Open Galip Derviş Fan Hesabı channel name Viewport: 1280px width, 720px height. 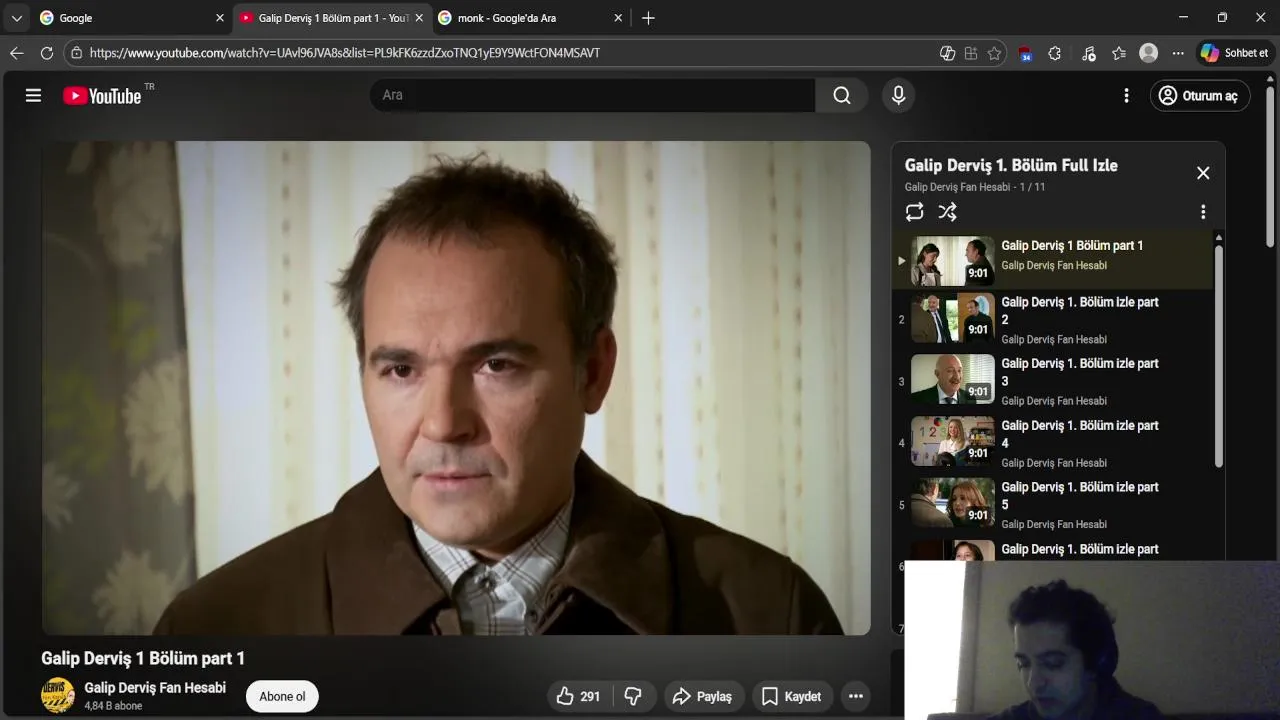point(155,688)
